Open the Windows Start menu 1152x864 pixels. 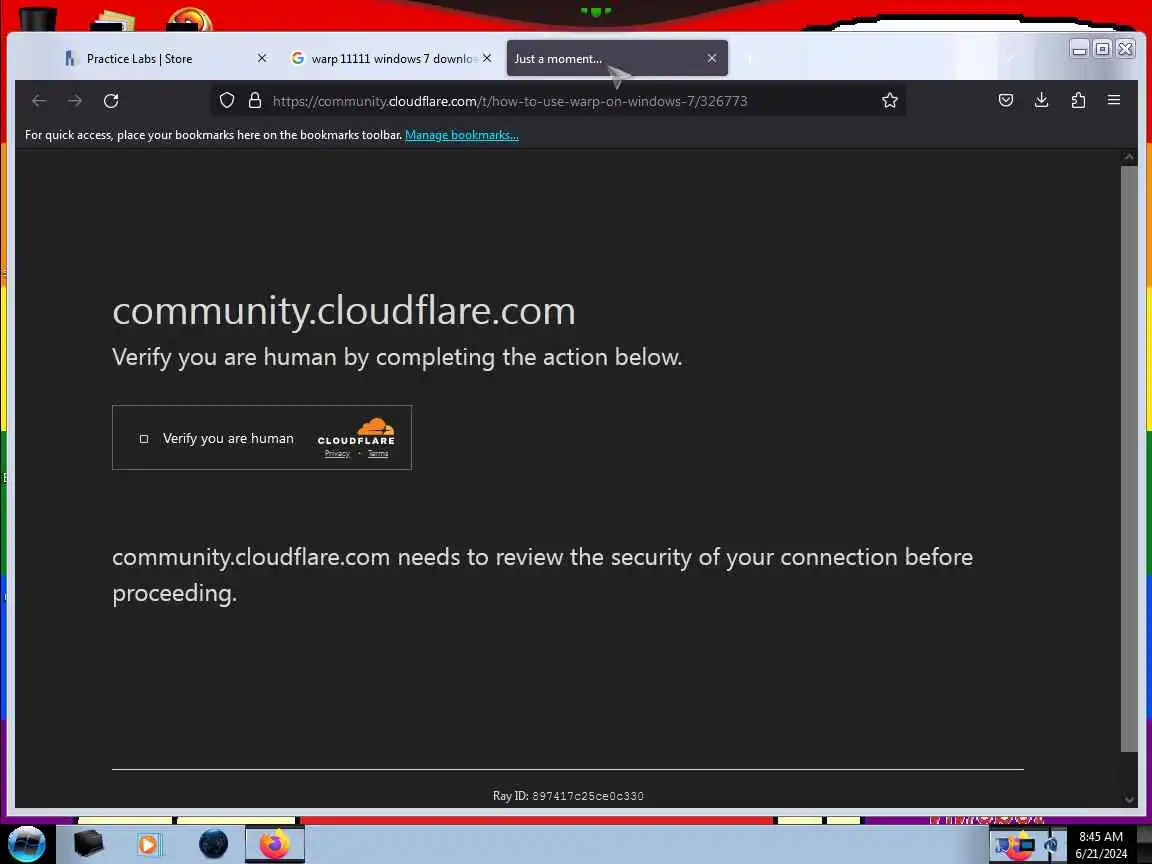tap(26, 844)
